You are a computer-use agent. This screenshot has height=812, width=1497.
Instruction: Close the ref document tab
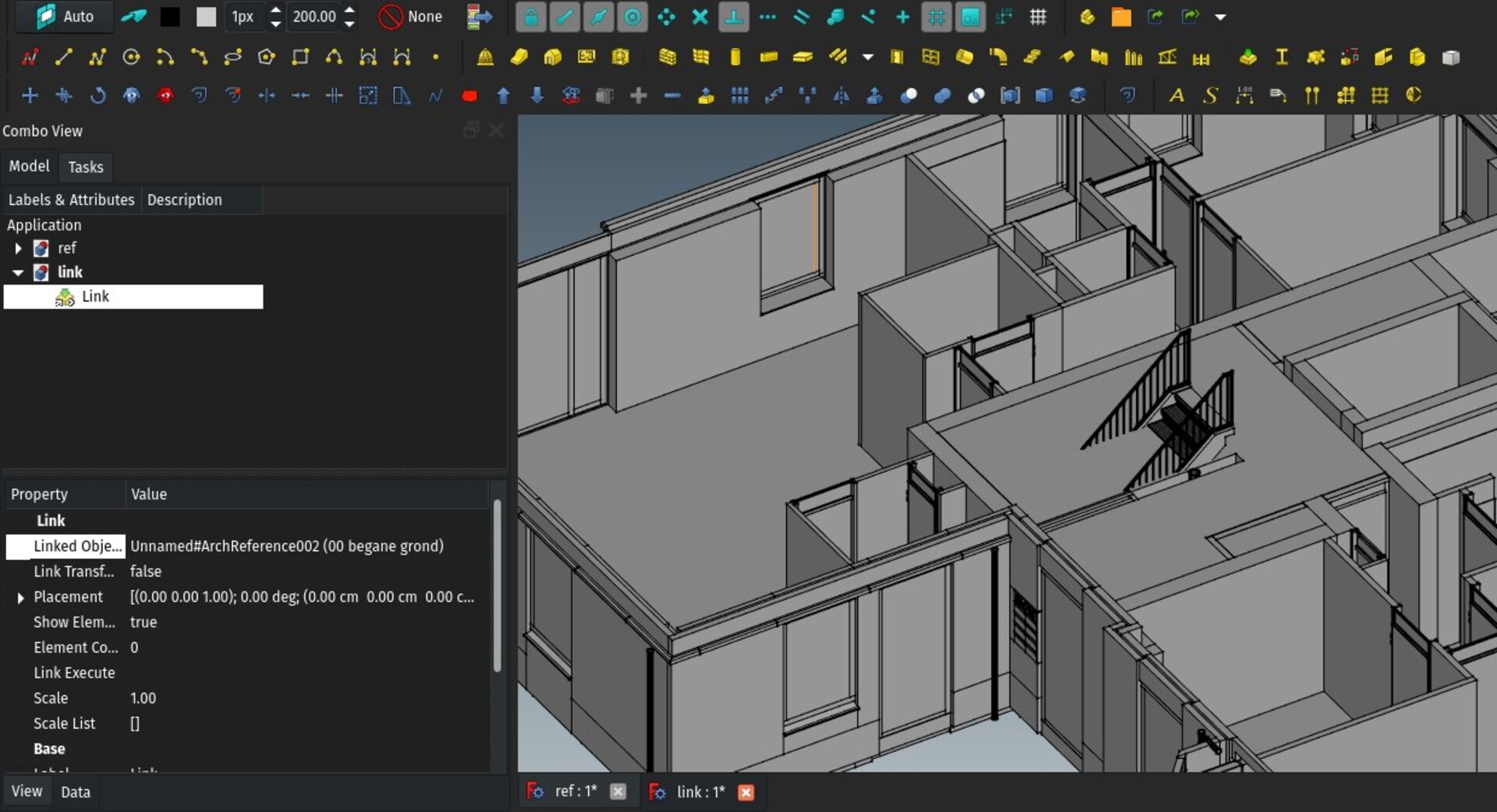click(x=618, y=792)
